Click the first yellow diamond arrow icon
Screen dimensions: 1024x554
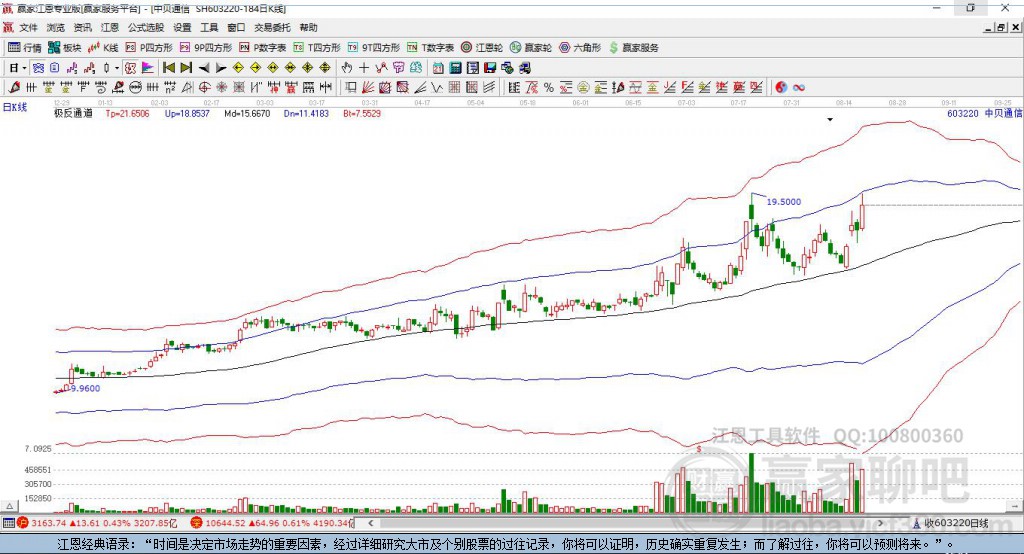pos(238,68)
